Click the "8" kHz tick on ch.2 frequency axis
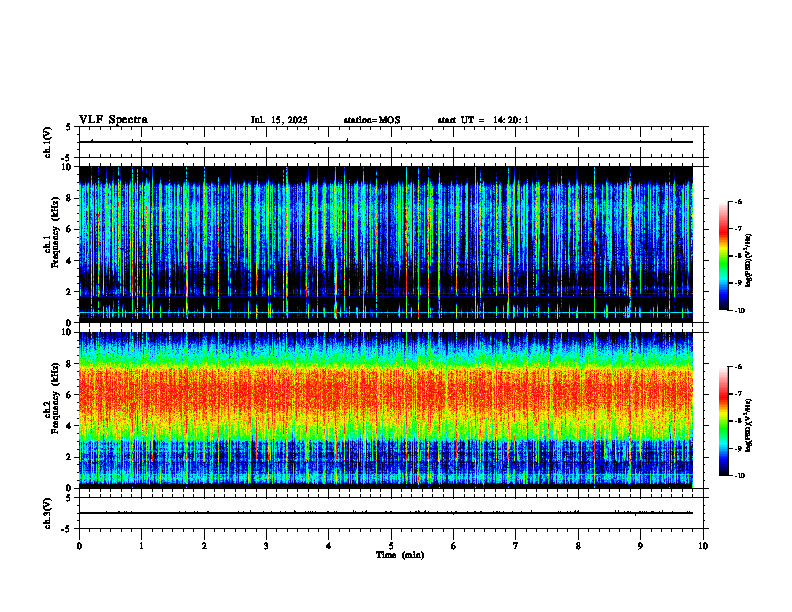792x612 pixels. tap(70, 364)
